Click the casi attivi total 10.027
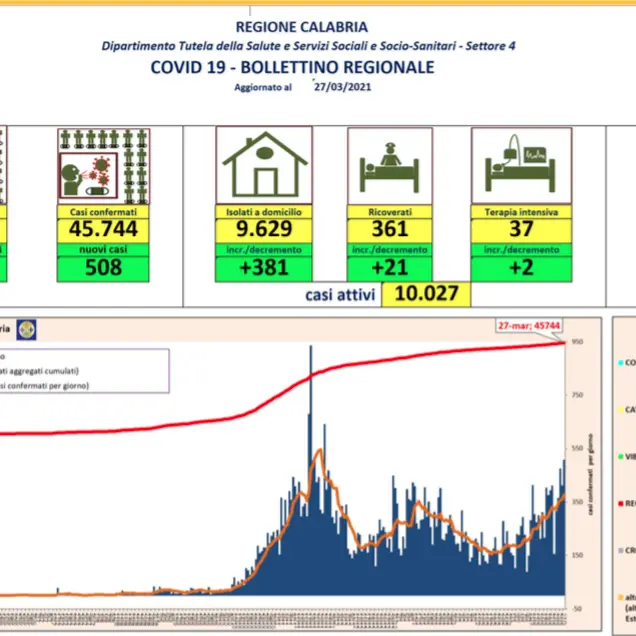This screenshot has height=636, width=636. pos(426,294)
